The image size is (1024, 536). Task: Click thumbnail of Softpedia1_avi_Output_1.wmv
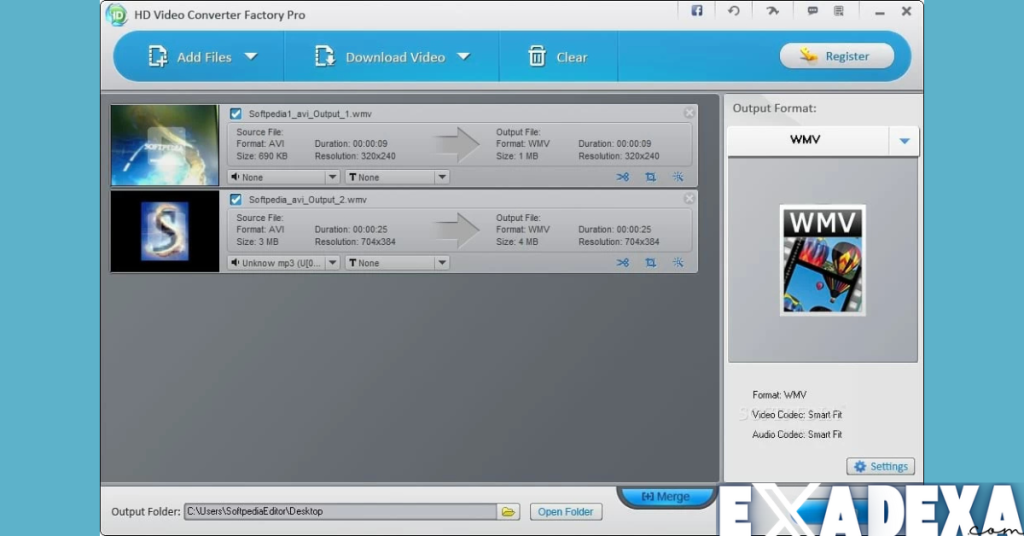tap(165, 145)
